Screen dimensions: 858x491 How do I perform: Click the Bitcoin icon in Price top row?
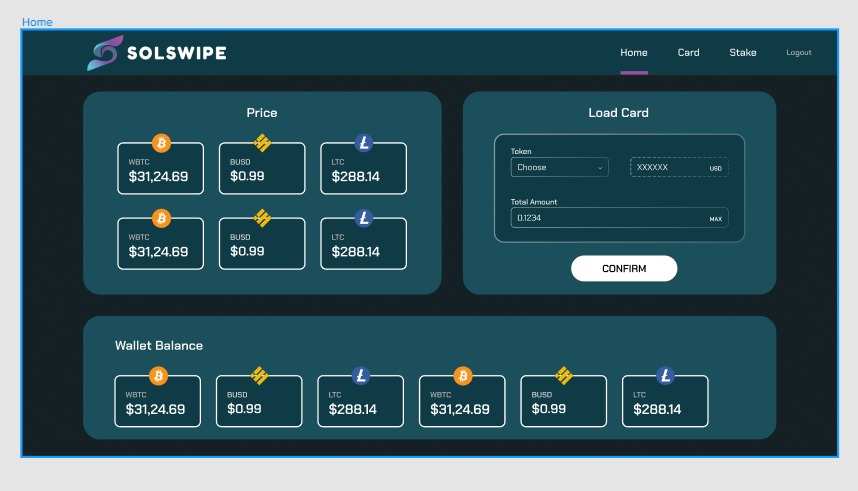click(x=161, y=143)
